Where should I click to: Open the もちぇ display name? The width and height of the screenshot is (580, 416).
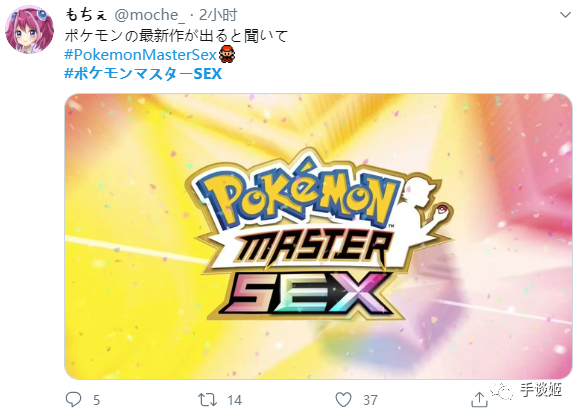coord(86,15)
